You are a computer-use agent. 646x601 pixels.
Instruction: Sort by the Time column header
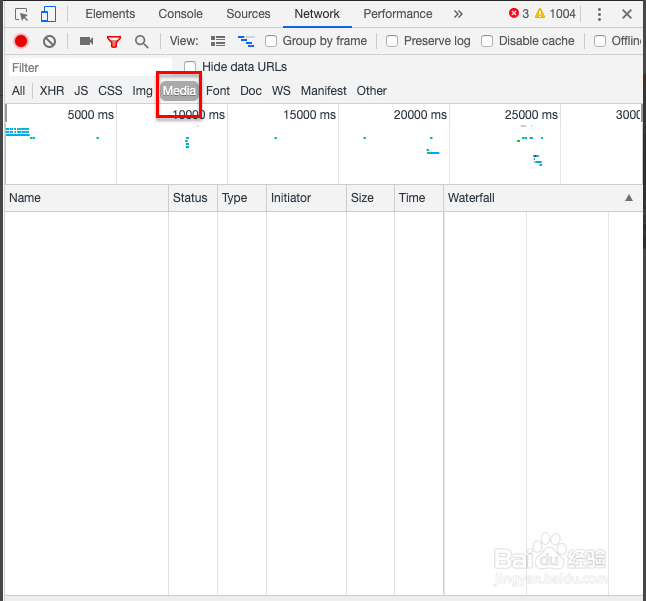click(x=419, y=198)
